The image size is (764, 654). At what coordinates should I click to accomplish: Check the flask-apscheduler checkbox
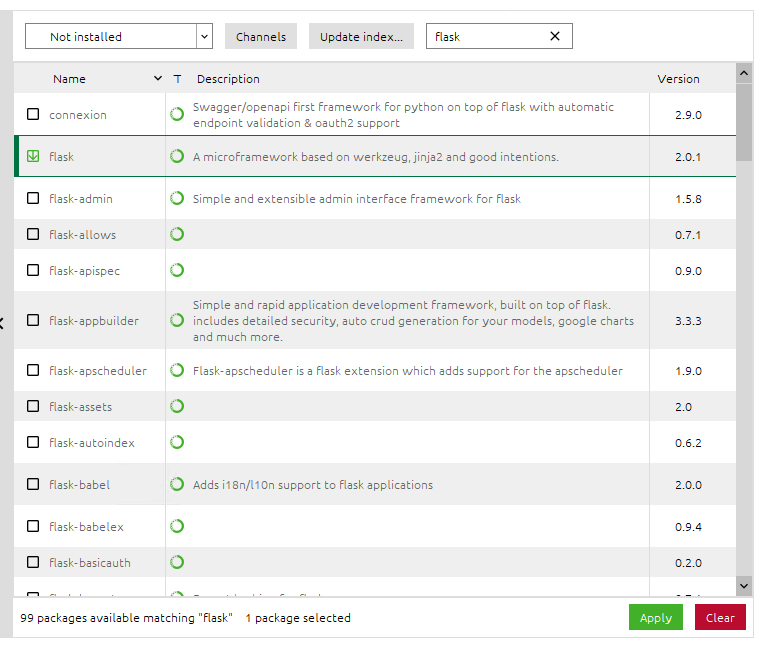click(x=33, y=370)
